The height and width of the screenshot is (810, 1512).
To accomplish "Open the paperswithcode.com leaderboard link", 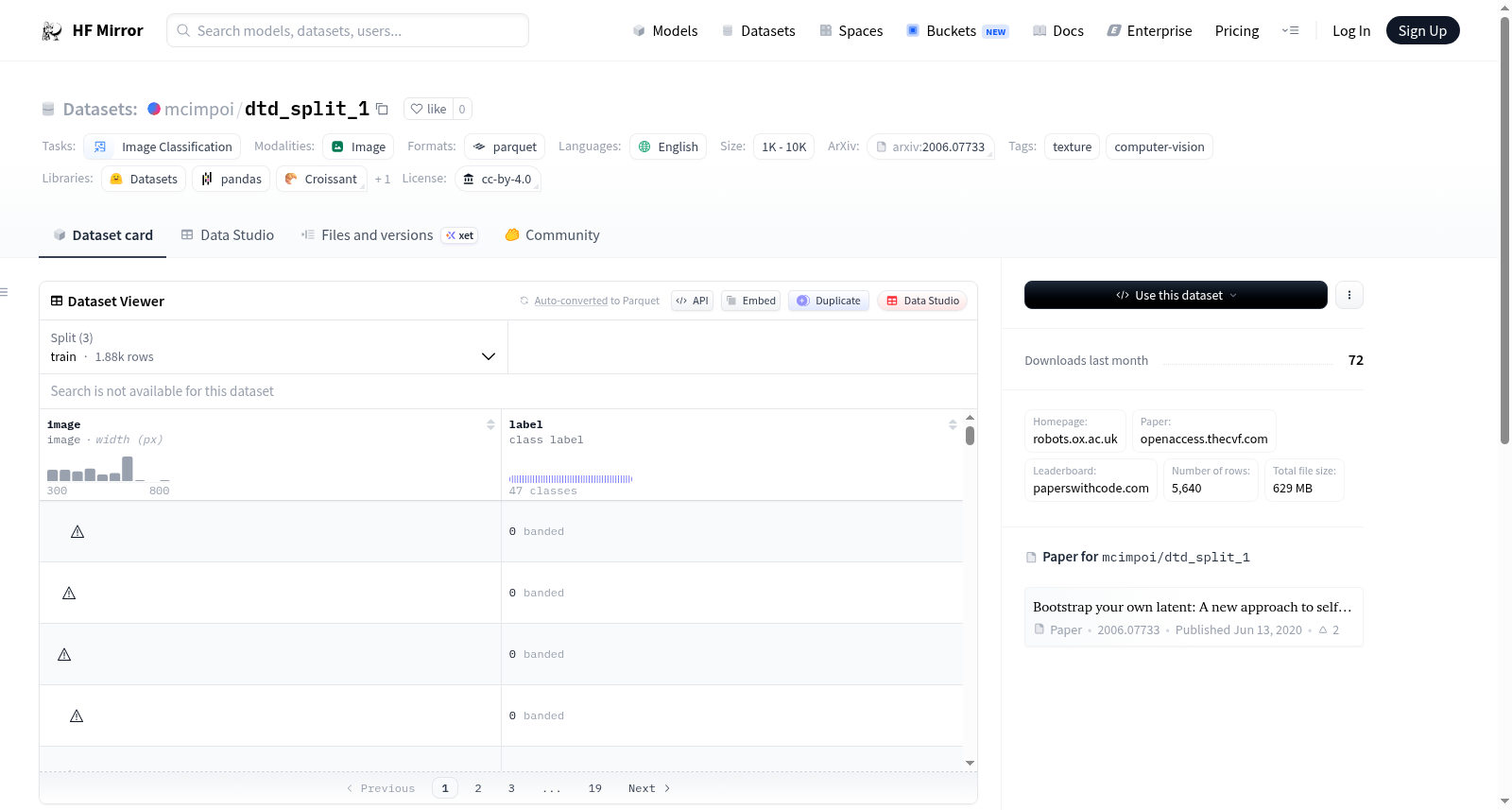I will point(1091,488).
